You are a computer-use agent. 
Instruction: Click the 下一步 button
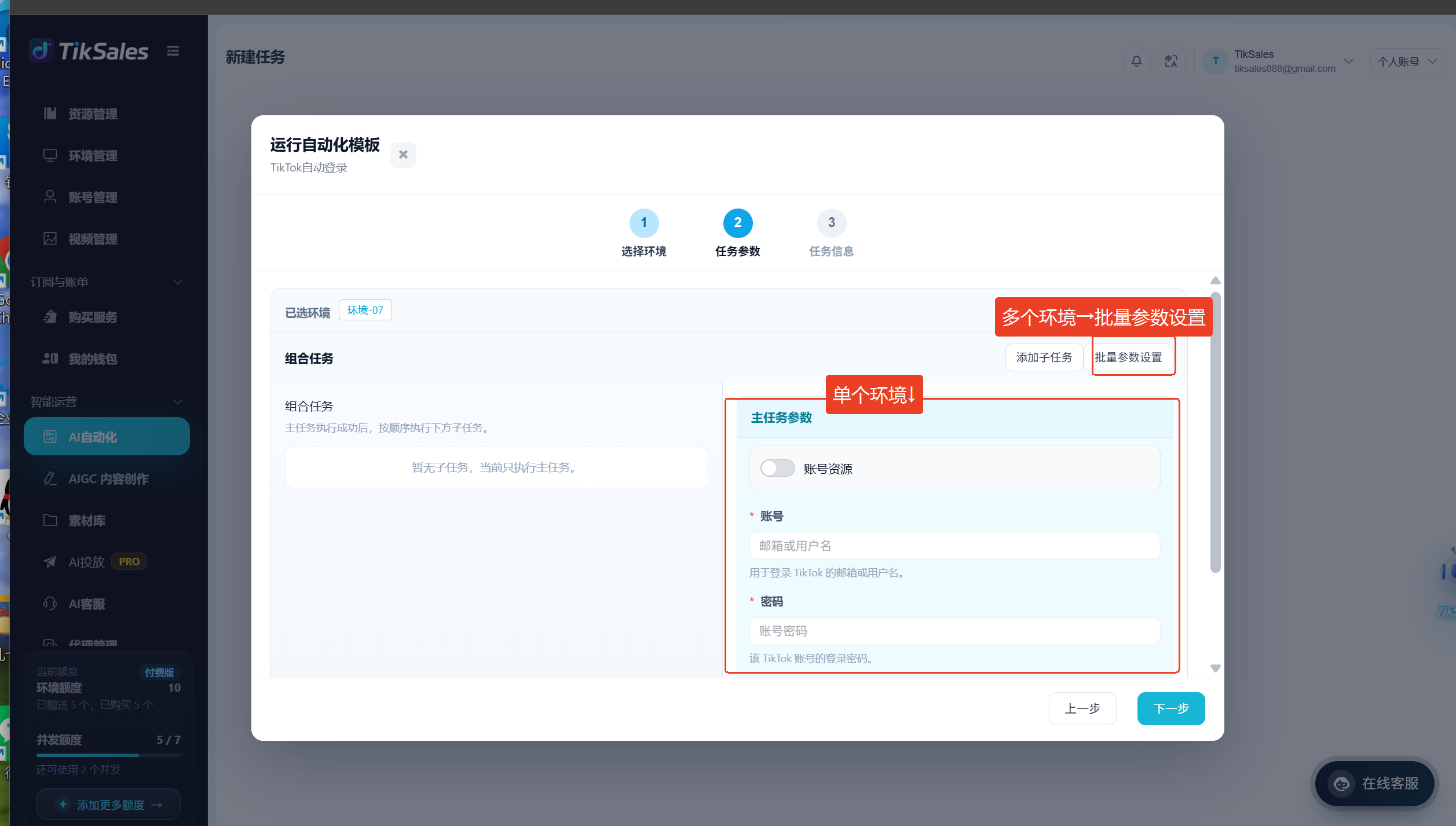(x=1170, y=708)
